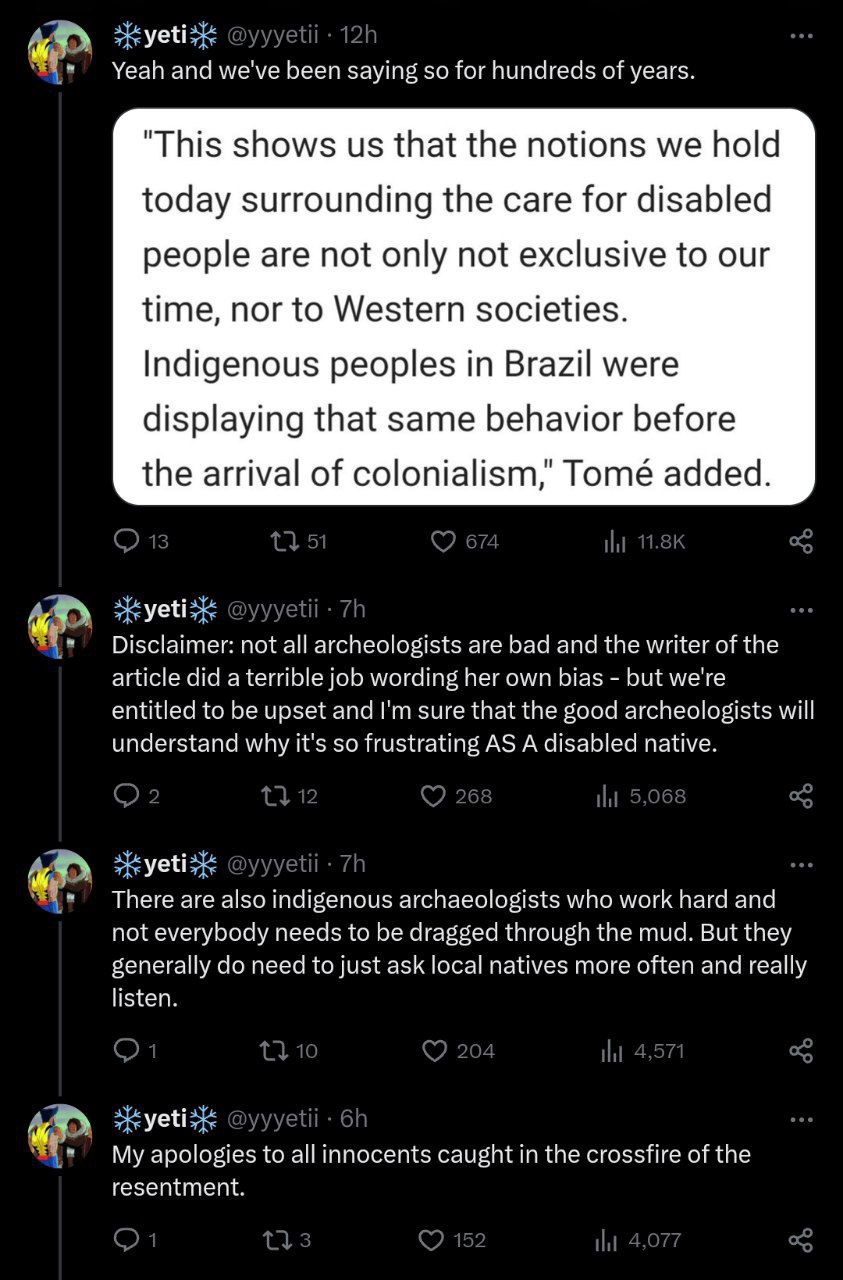Open more options on the Disclaimer tweet
Screen dimensions: 843x1280
click(x=801, y=609)
